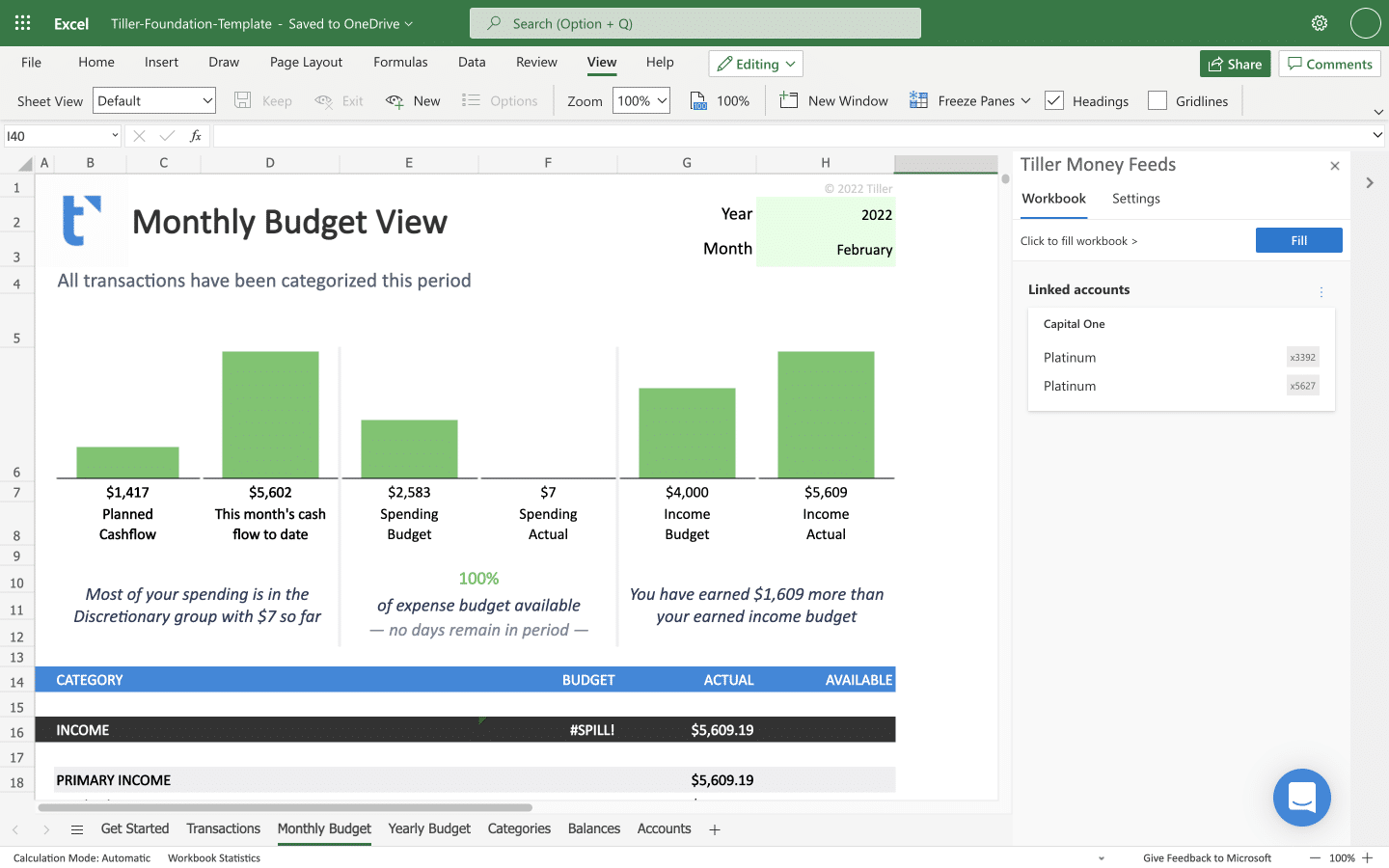The width and height of the screenshot is (1389, 868).
Task: Zoom out with minus button
Action: 1315,857
